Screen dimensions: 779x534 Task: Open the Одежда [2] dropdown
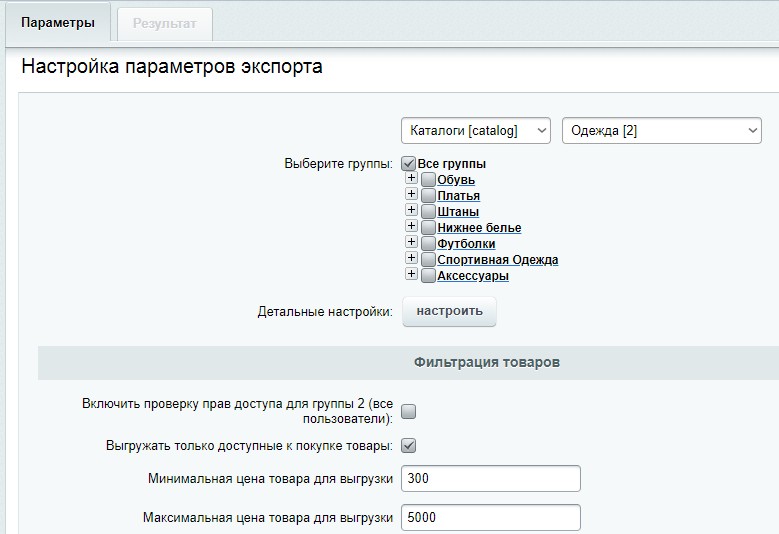tap(662, 131)
